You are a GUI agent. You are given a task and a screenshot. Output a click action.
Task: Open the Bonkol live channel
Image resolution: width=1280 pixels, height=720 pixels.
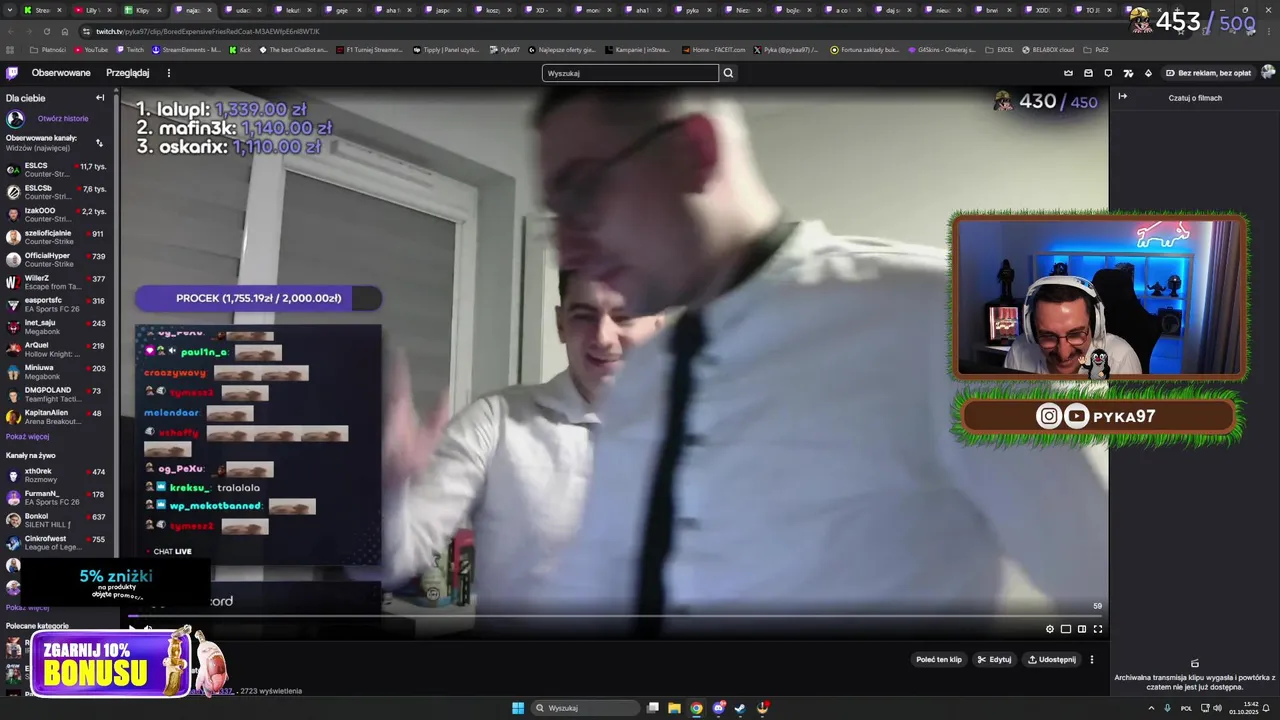point(57,520)
